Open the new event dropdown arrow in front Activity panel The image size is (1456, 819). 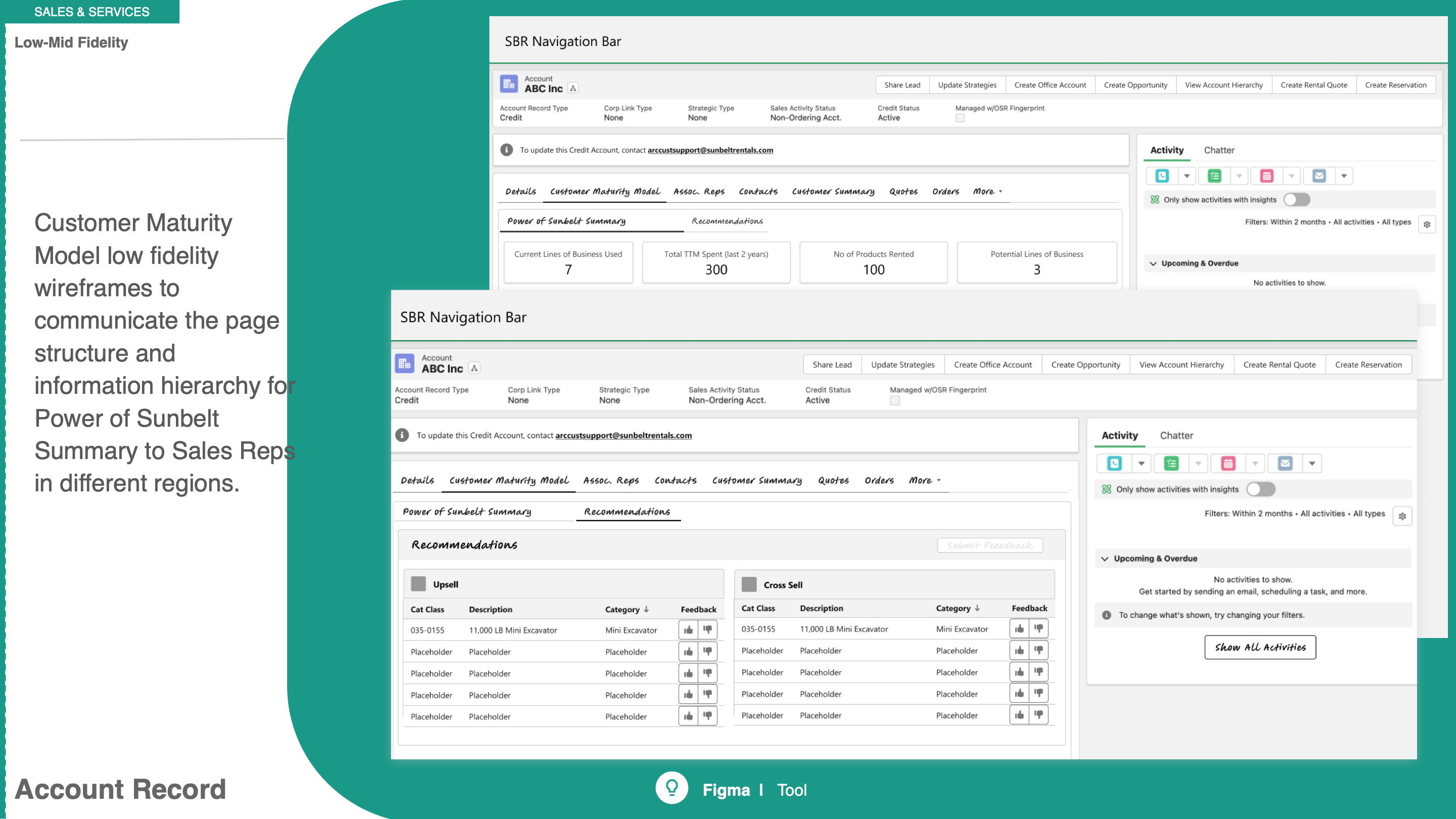coord(1255,464)
